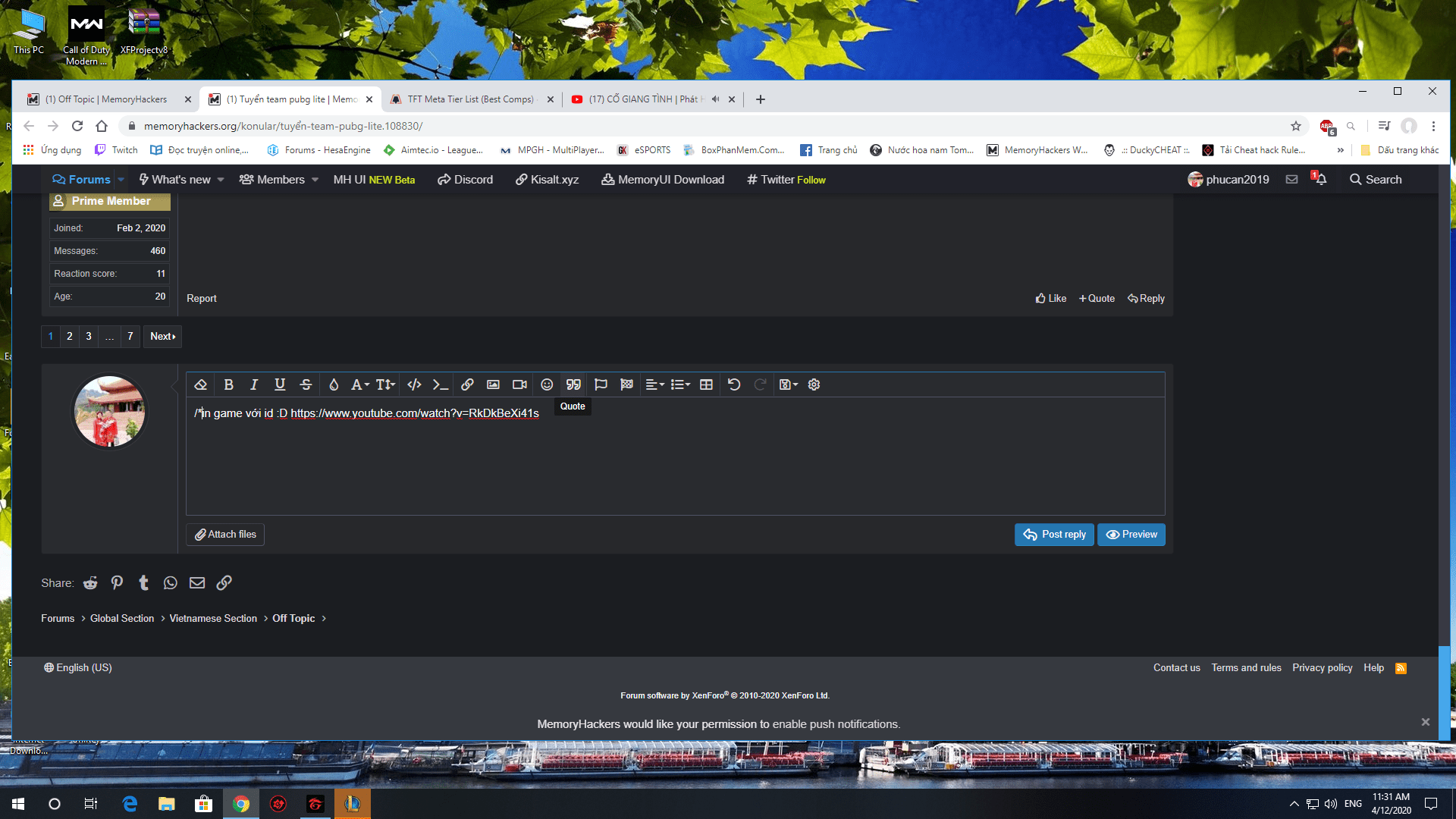Share thread by email envelope icon
The height and width of the screenshot is (819, 1456).
tap(197, 582)
